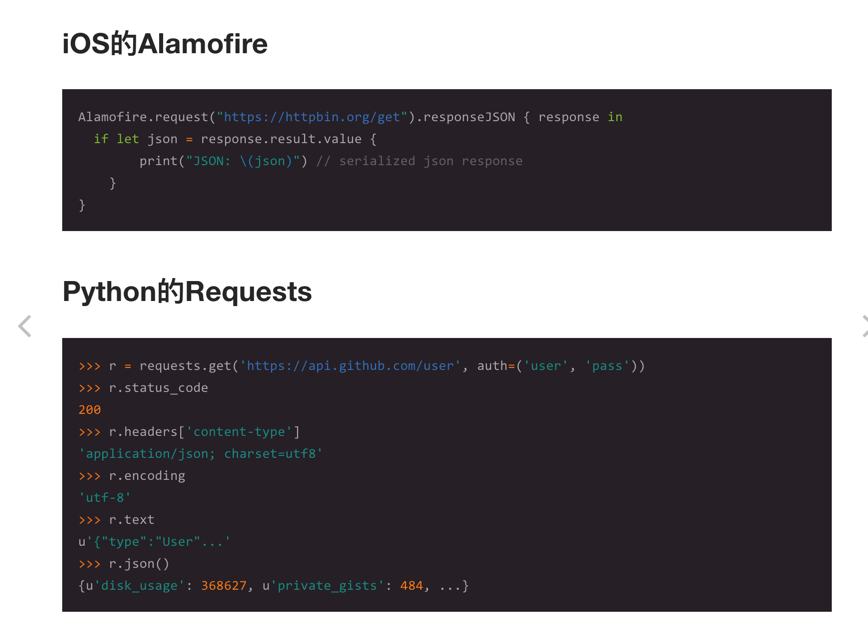This screenshot has width=868, height=626.
Task: Click the r.encoding line
Action: coord(132,476)
